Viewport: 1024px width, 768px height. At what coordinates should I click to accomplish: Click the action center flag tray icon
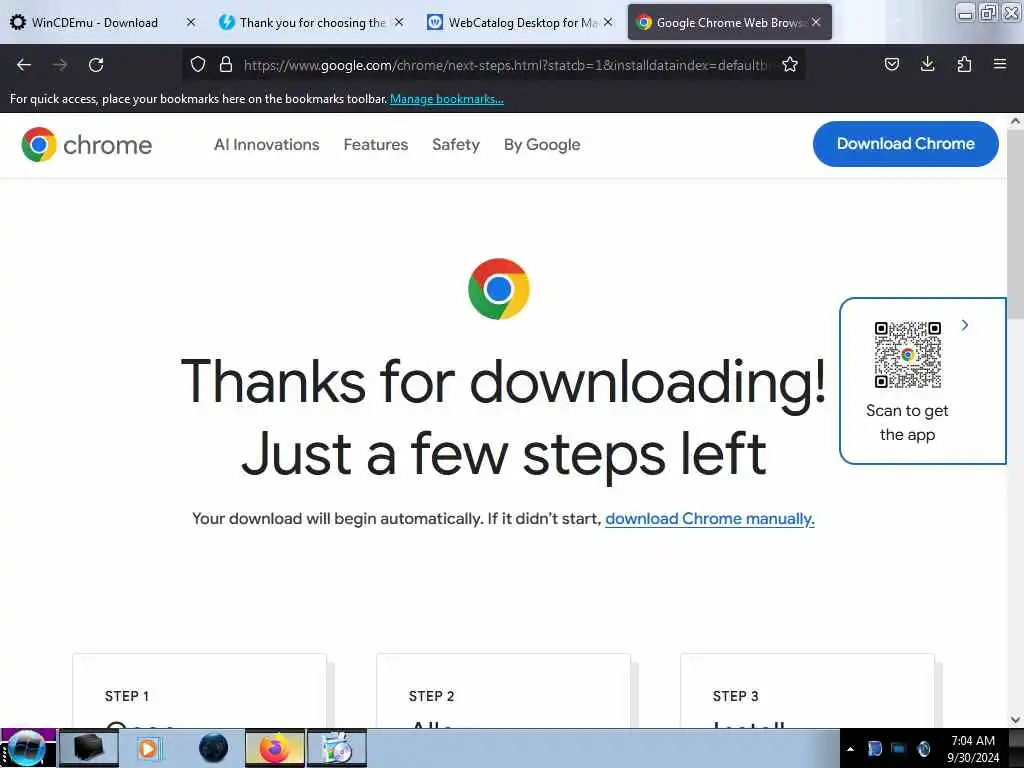click(x=875, y=748)
